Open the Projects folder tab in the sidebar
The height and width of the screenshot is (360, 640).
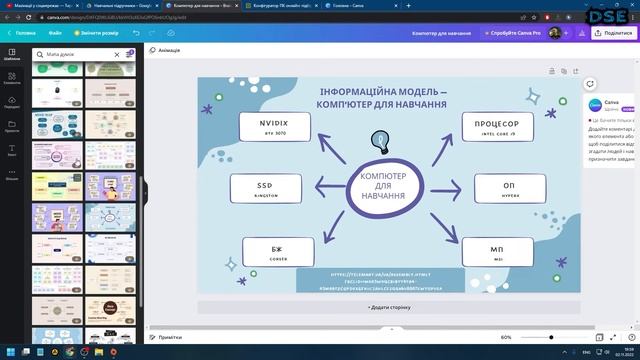click(12, 127)
